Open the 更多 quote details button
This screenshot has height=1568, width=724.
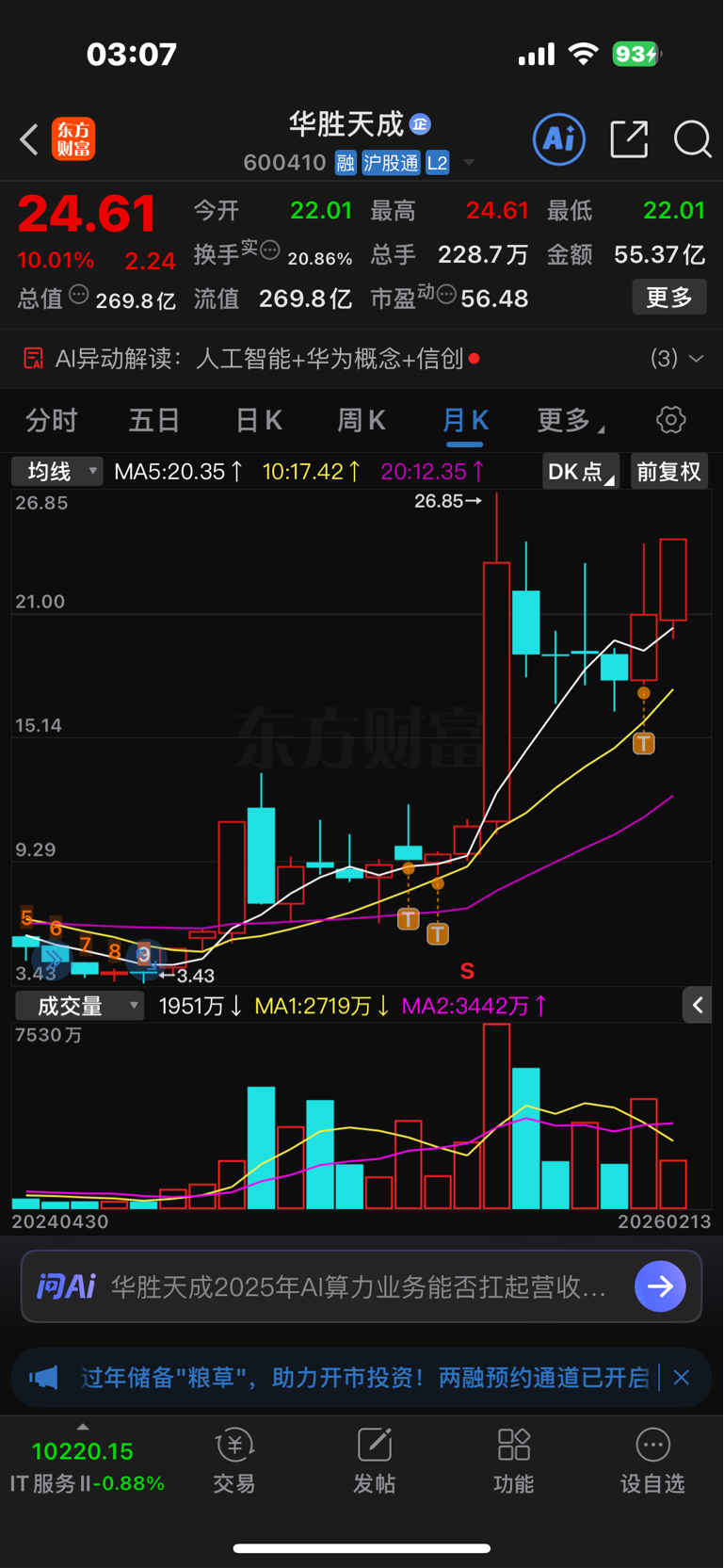pyautogui.click(x=669, y=298)
